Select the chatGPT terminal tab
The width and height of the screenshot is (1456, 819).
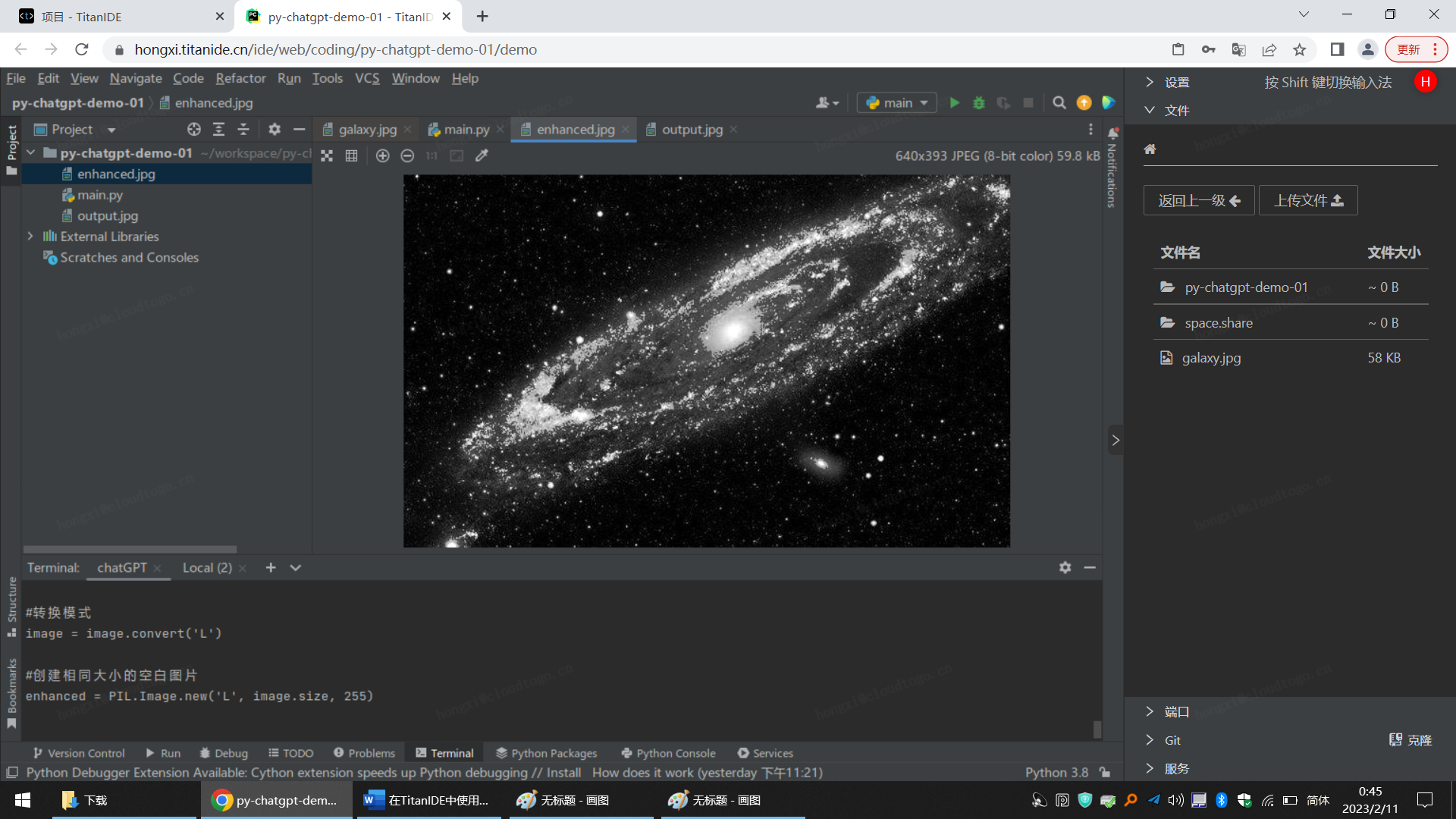pos(121,567)
